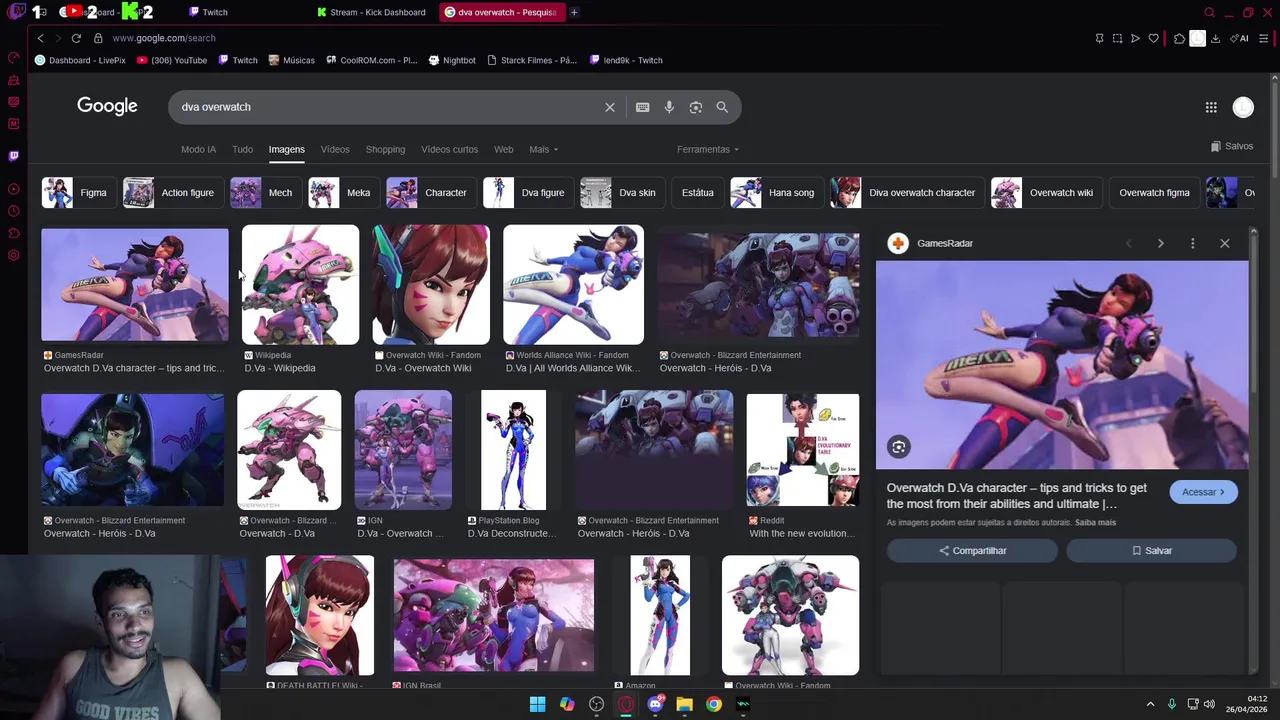The width and height of the screenshot is (1280, 720).
Task: Open Google Chrome from the taskbar
Action: click(x=713, y=704)
